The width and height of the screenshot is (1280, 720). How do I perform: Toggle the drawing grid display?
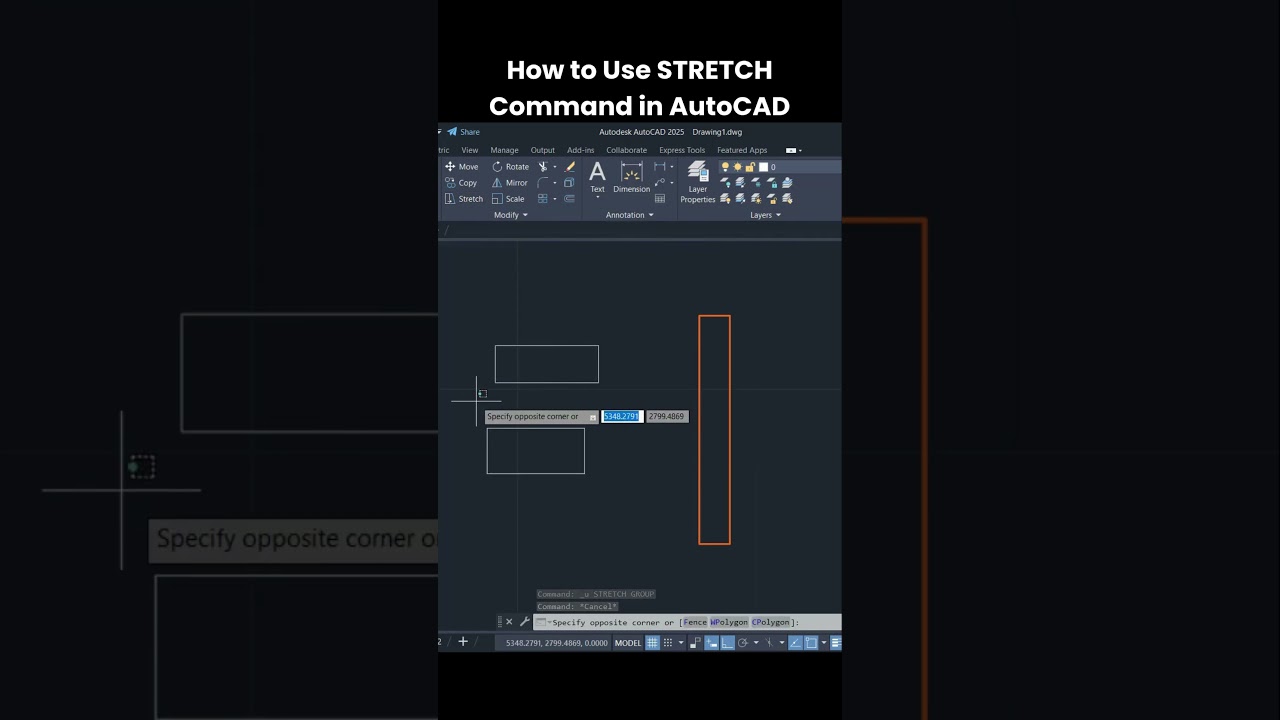click(x=652, y=643)
